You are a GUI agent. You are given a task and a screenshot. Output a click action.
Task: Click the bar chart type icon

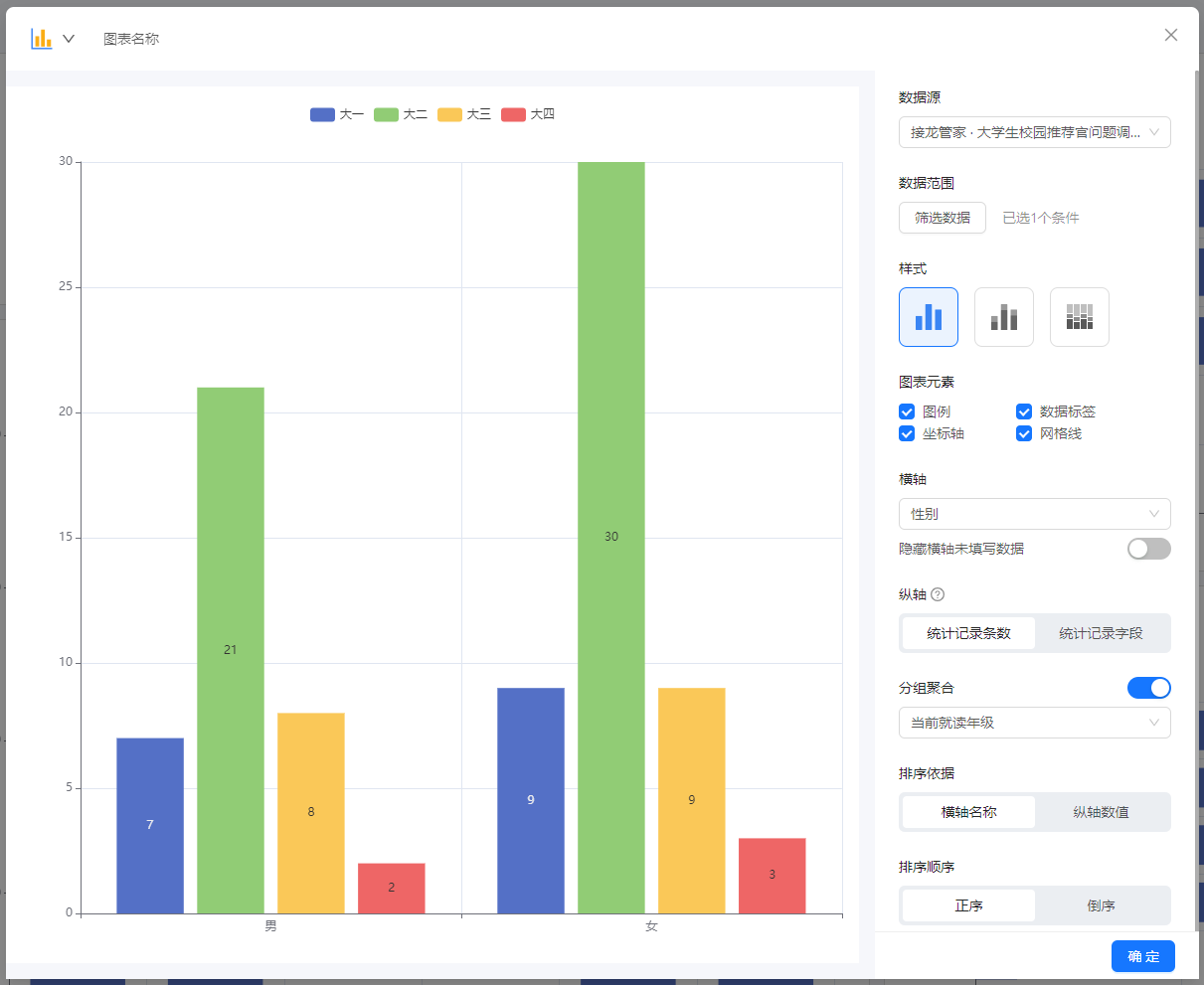[41, 39]
